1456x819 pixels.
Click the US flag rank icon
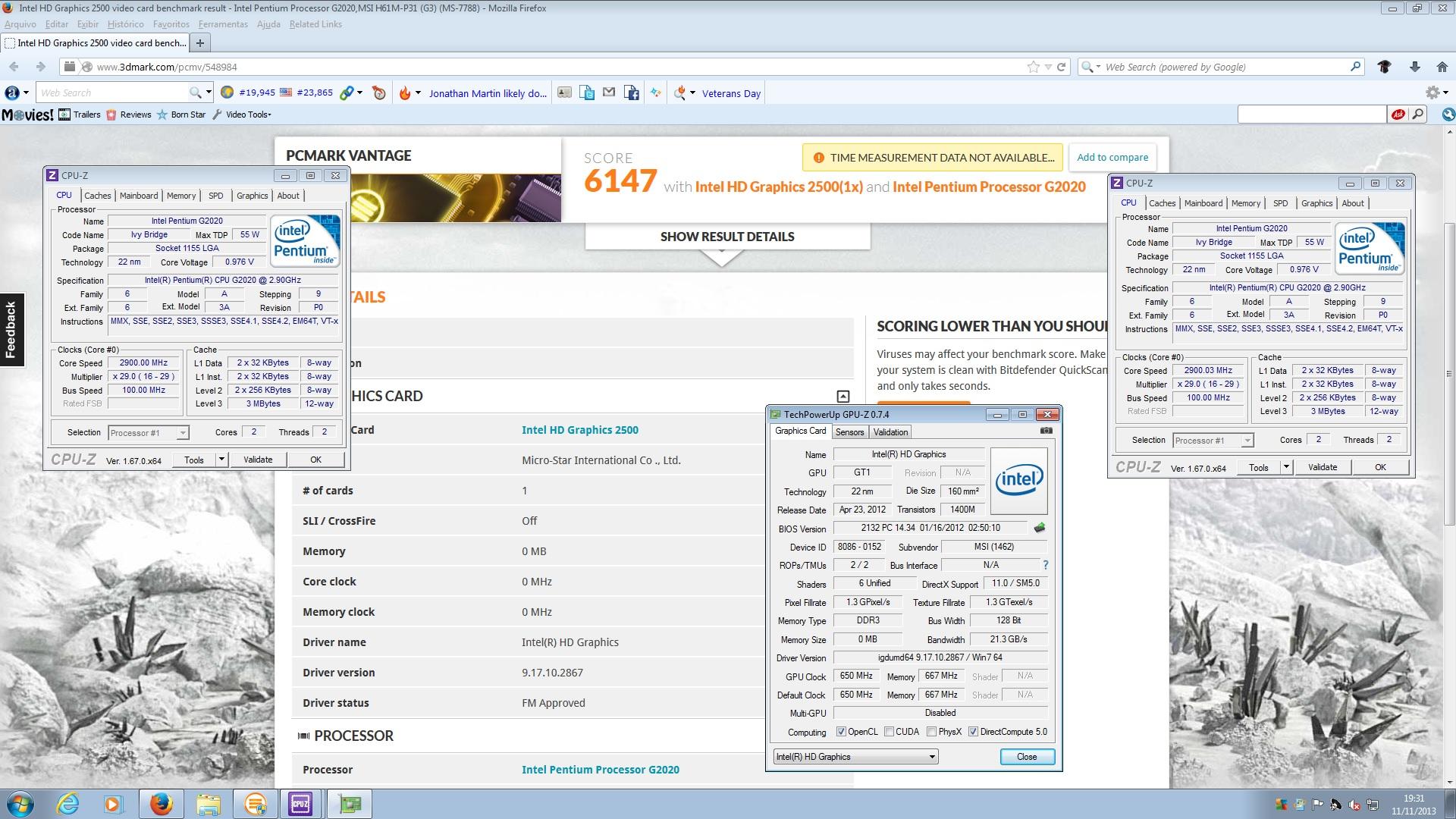point(286,93)
